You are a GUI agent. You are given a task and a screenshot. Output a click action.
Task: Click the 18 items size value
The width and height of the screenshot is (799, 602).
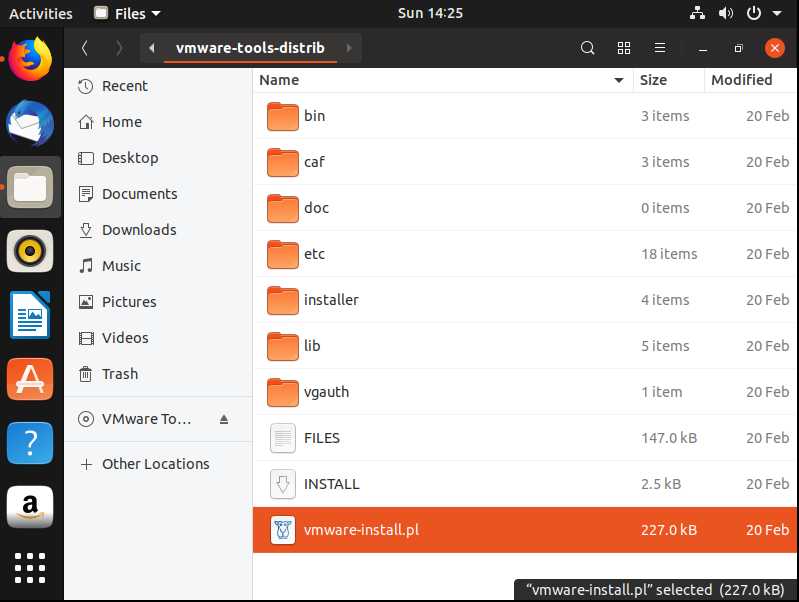669,254
